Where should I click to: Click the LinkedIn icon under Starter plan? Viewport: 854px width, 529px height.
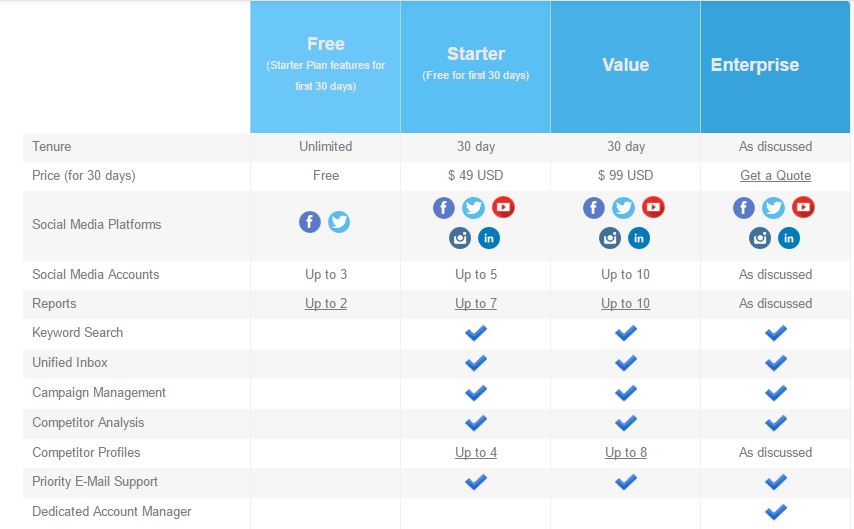pyautogui.click(x=489, y=238)
